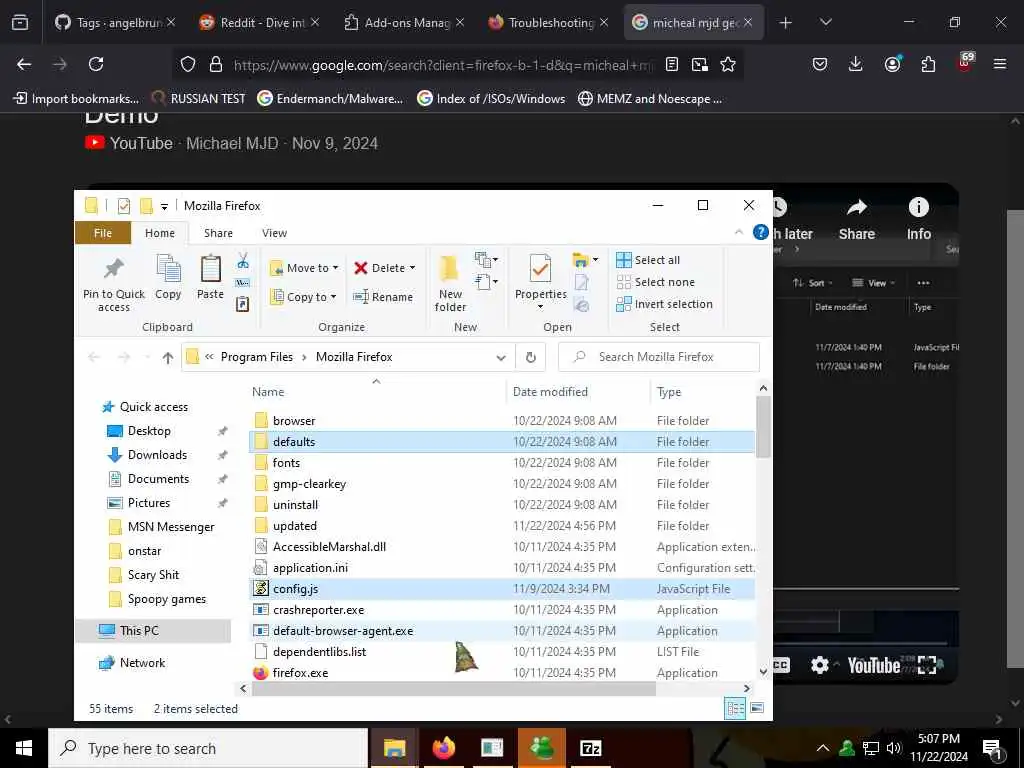The image size is (1024, 768).
Task: Click the horizontal scrollbar in file list
Action: [453, 688]
